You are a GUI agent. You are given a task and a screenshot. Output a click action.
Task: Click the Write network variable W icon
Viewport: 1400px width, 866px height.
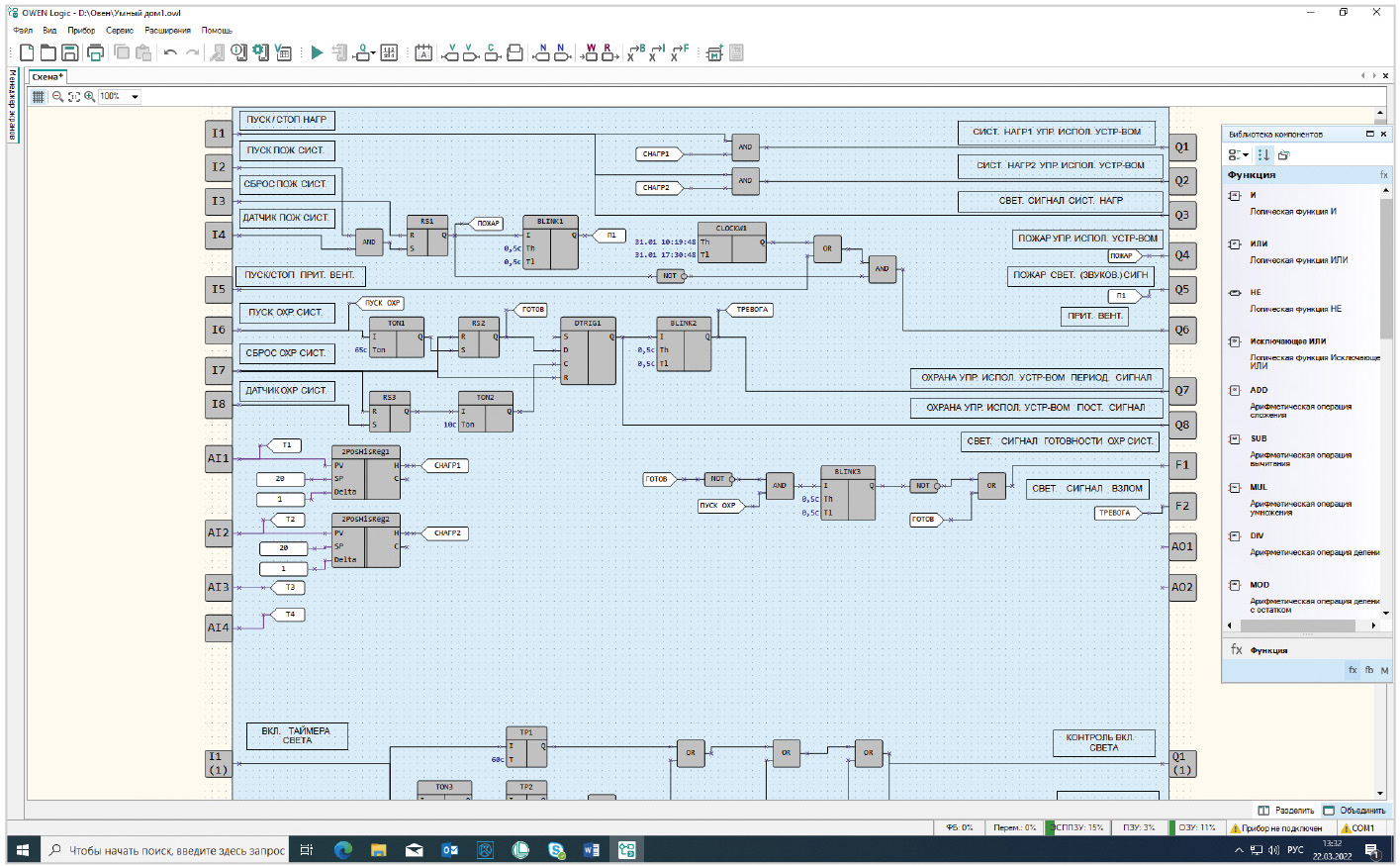click(x=590, y=52)
